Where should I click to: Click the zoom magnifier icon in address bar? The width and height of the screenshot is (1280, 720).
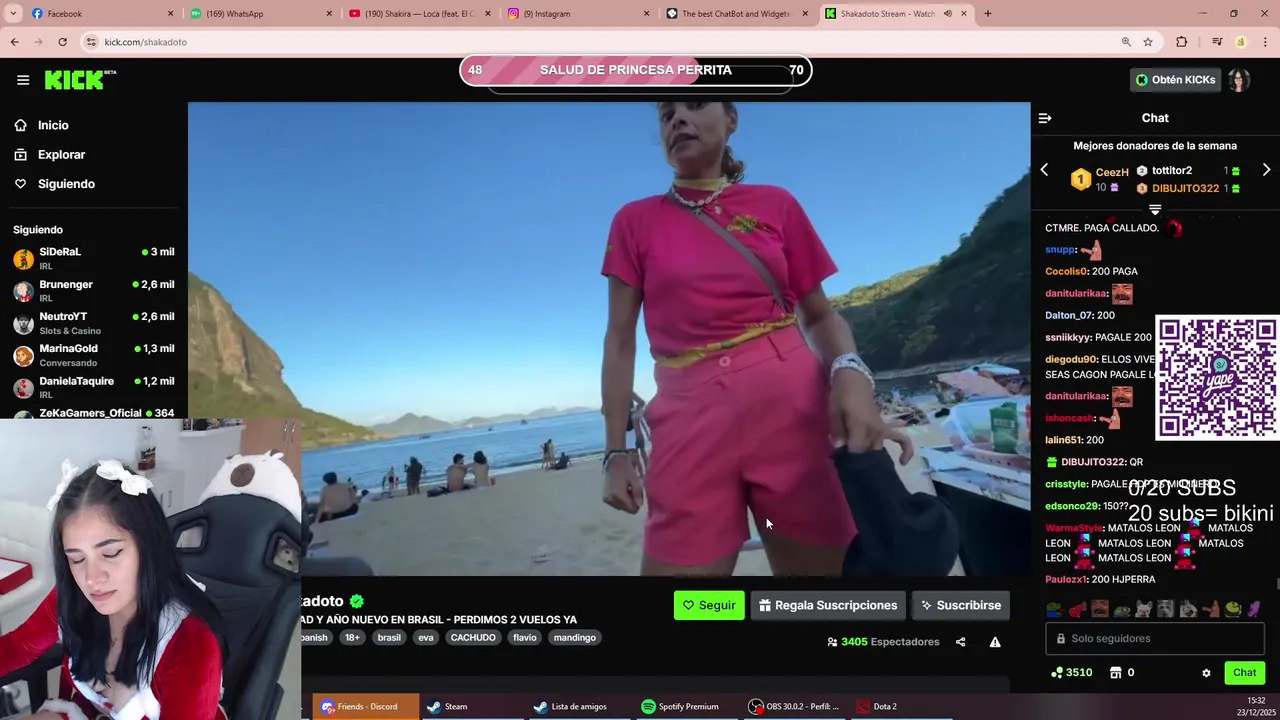(x=1126, y=42)
